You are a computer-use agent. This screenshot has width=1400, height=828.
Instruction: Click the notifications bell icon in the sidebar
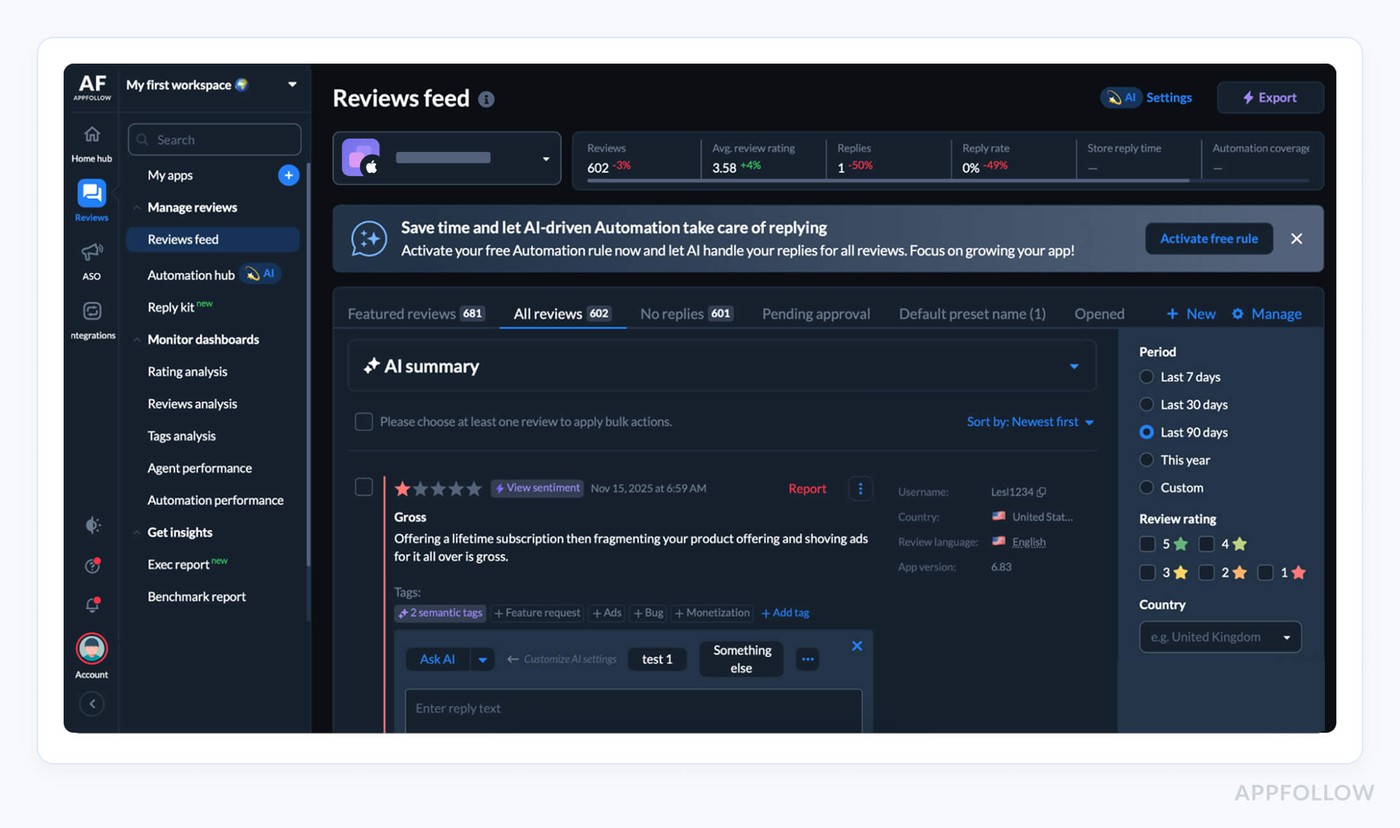pos(91,605)
